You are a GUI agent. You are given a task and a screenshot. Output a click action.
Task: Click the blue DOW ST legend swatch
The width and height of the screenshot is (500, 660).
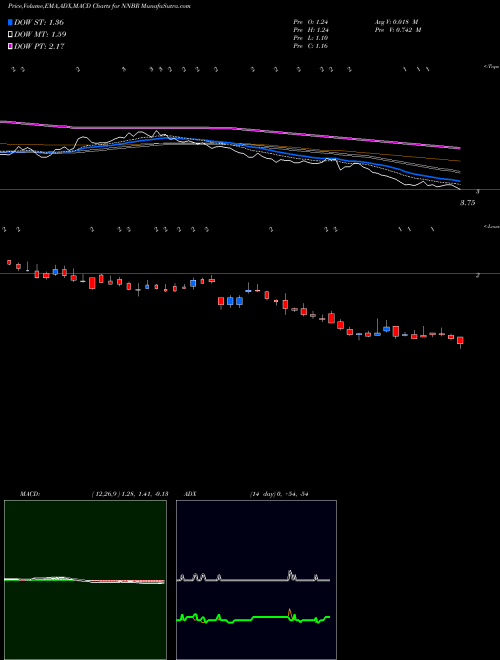click(11, 22)
